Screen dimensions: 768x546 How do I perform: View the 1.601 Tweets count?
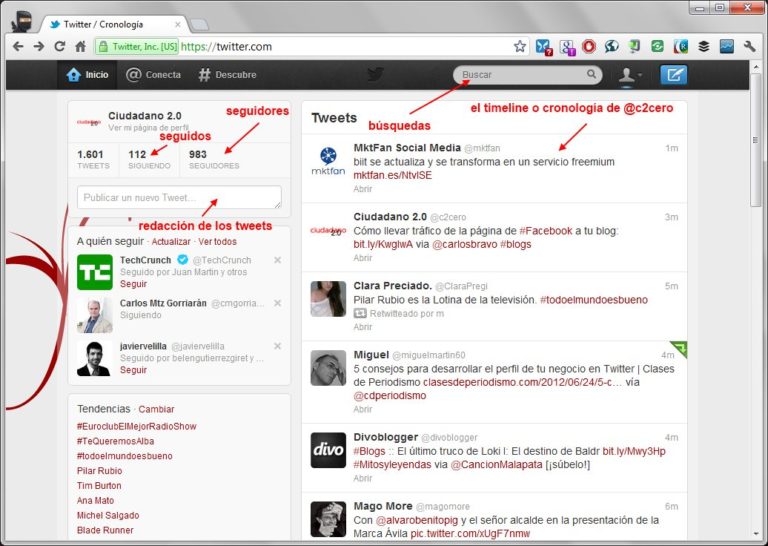coord(93,160)
